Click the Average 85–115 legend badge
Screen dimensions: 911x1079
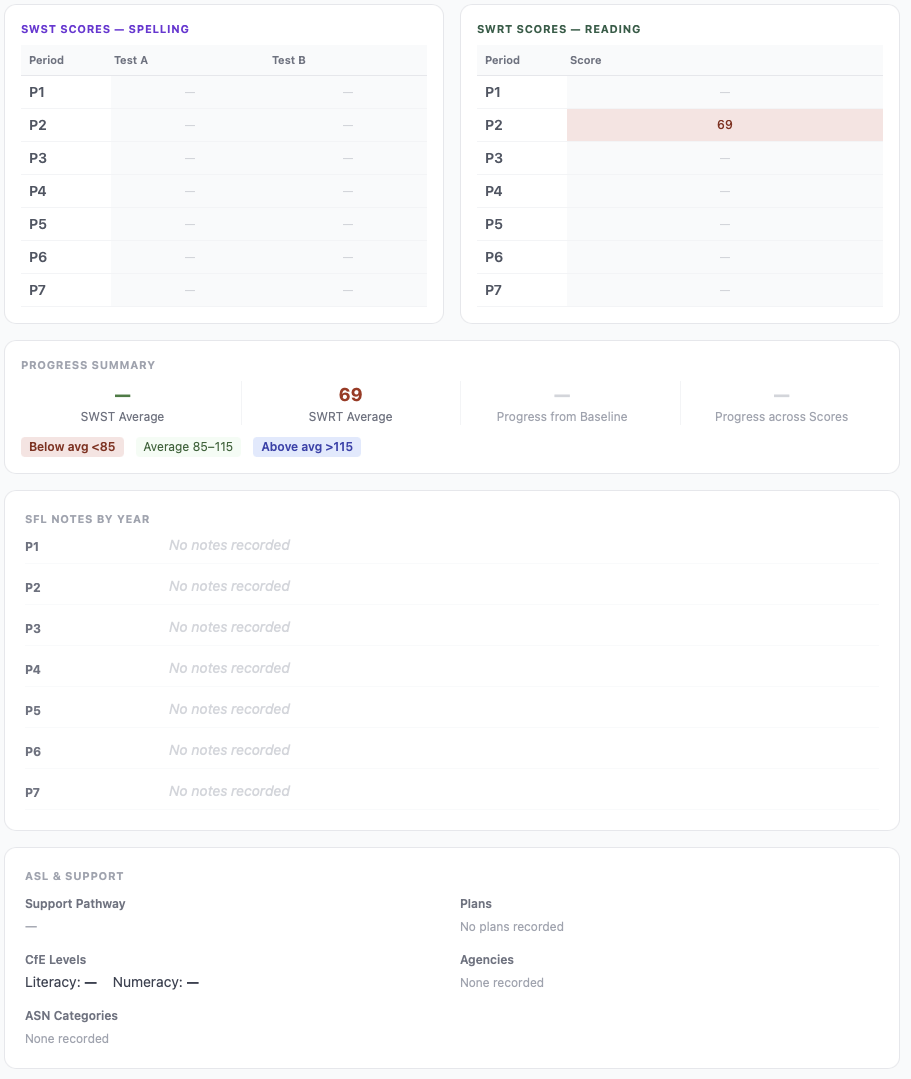click(x=188, y=447)
